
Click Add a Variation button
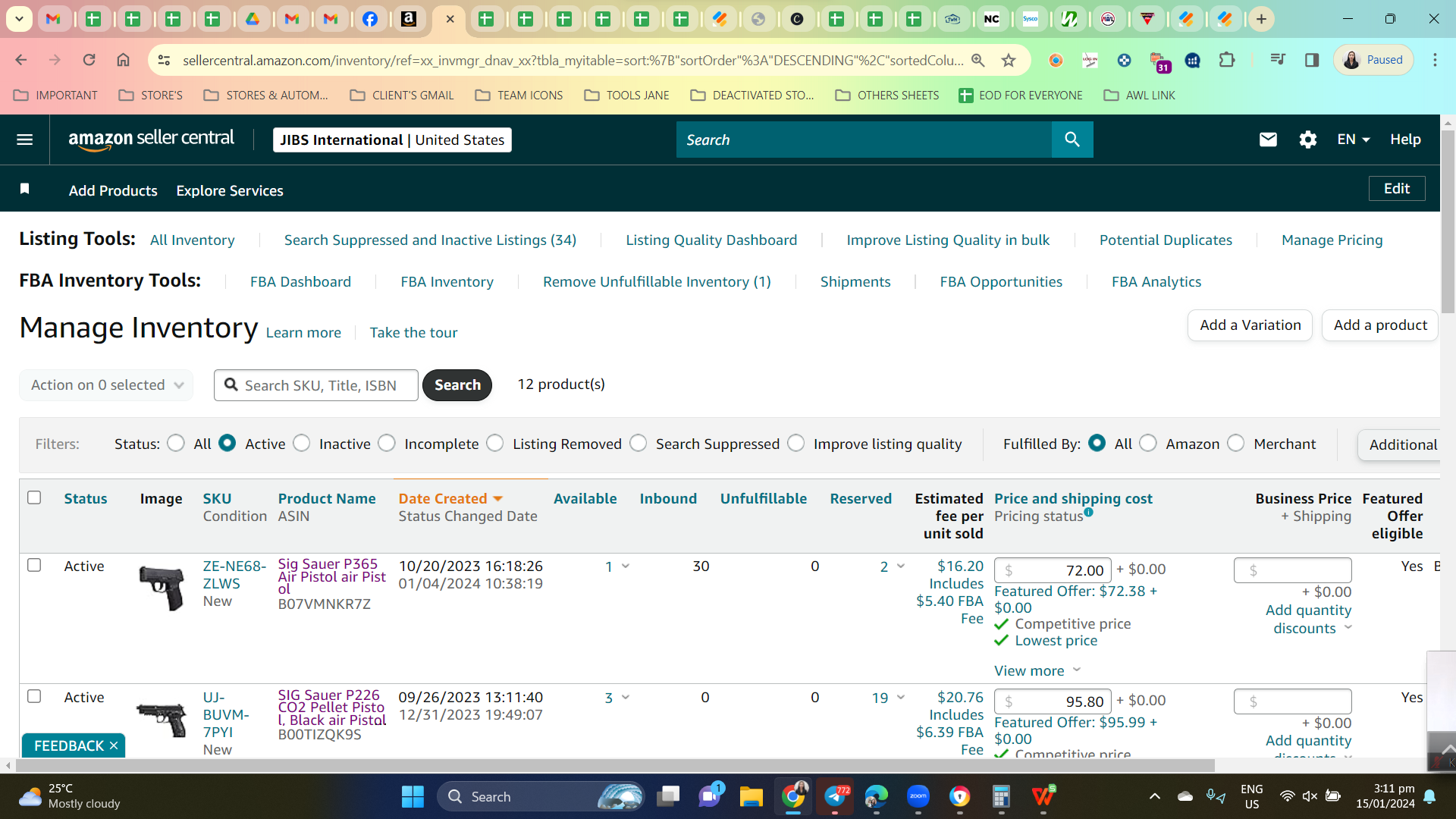(1250, 325)
